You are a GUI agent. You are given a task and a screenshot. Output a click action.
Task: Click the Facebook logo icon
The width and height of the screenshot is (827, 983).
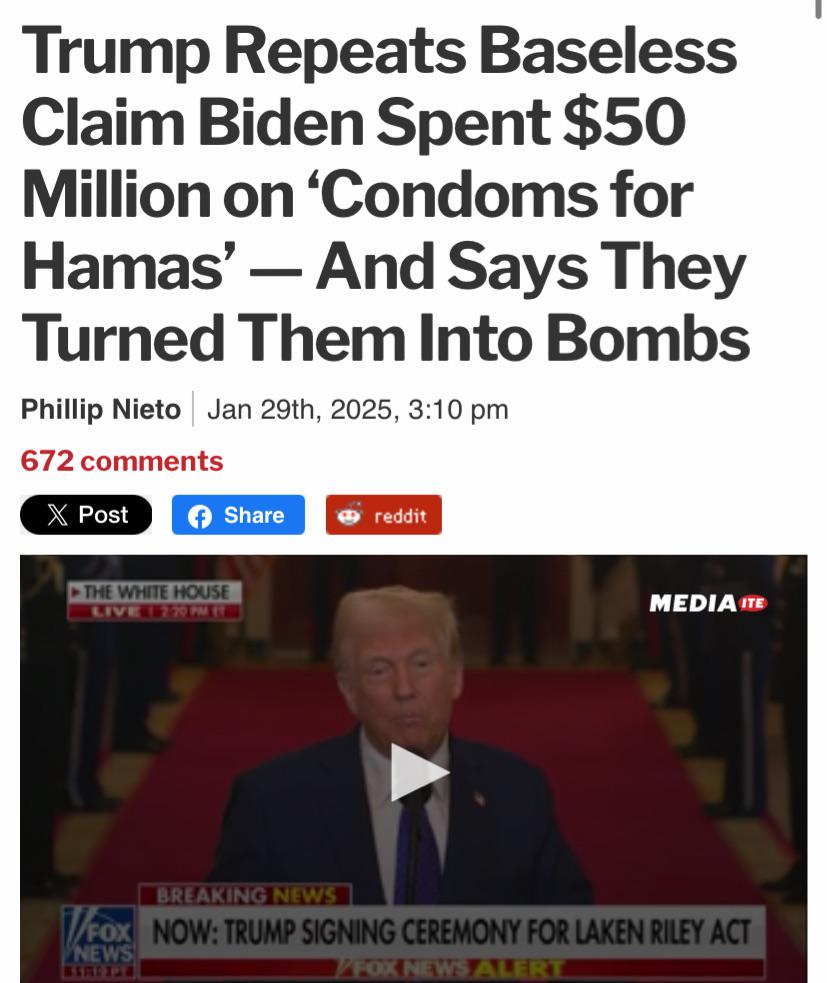(200, 517)
